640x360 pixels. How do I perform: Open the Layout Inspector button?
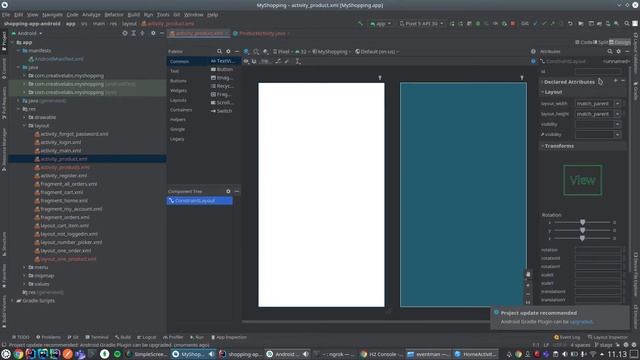click(607, 337)
